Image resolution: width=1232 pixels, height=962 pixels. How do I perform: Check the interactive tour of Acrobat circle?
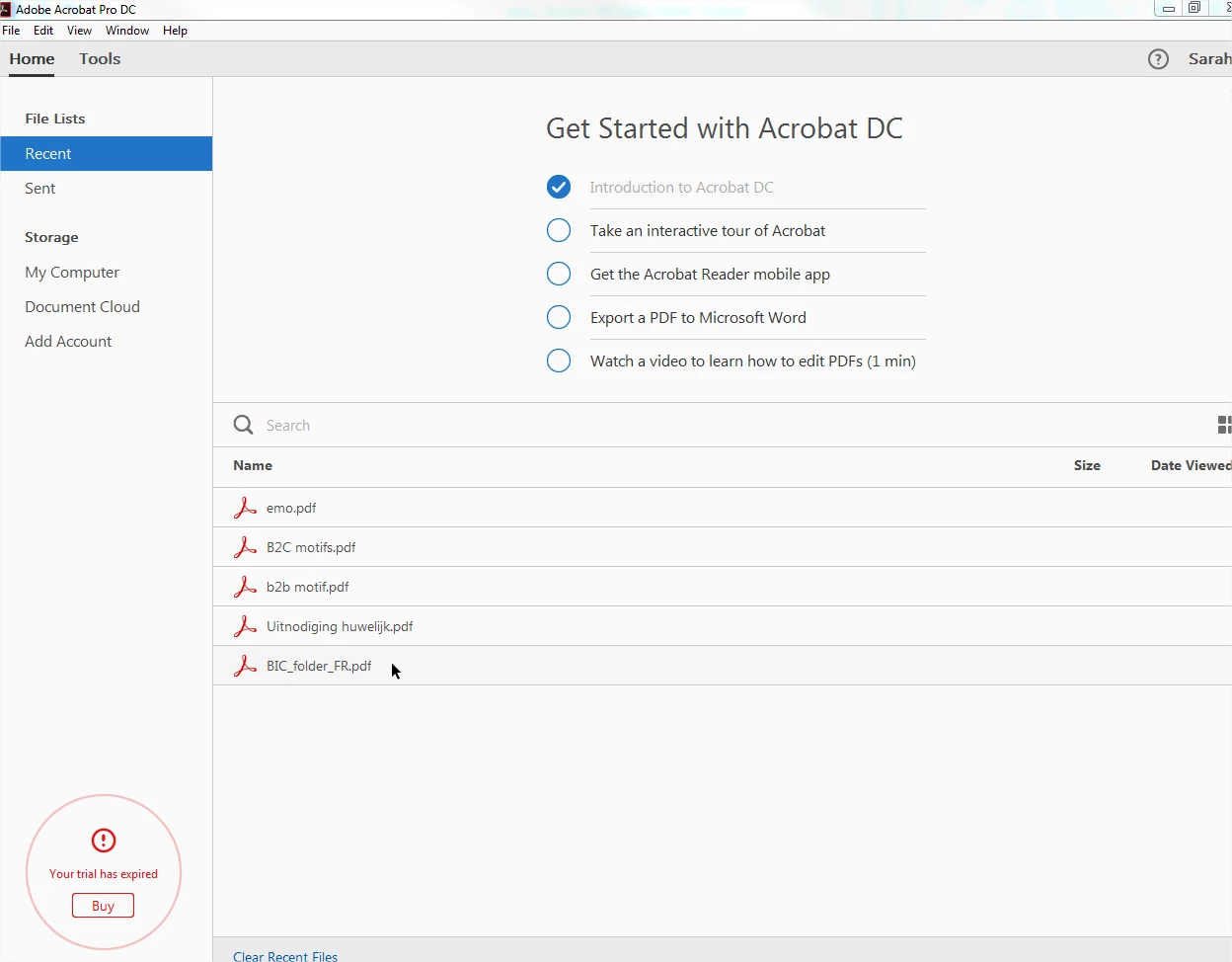[x=559, y=230]
